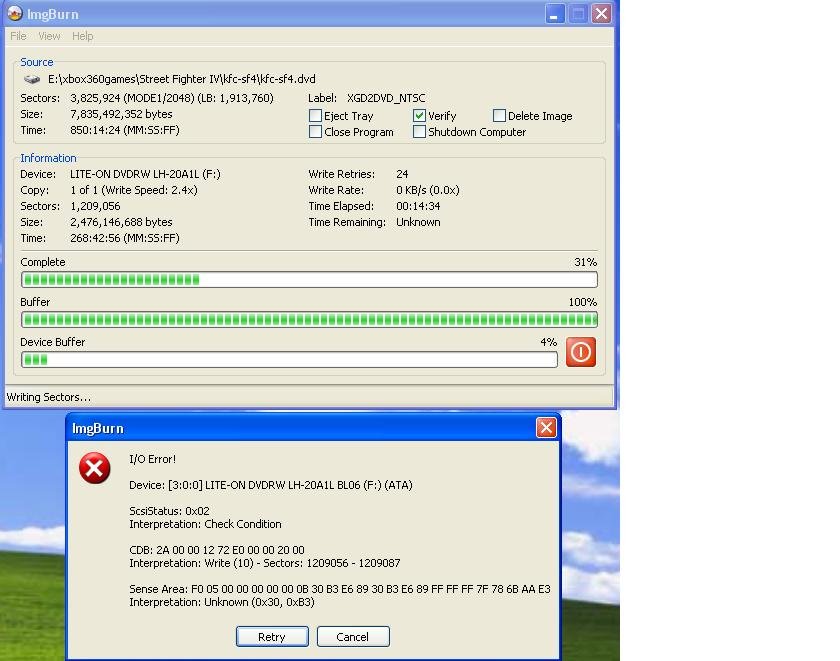840x661 pixels.
Task: Click 'Write (10) - Sectors: 1209056 - 1209087' line
Action: click(265, 563)
